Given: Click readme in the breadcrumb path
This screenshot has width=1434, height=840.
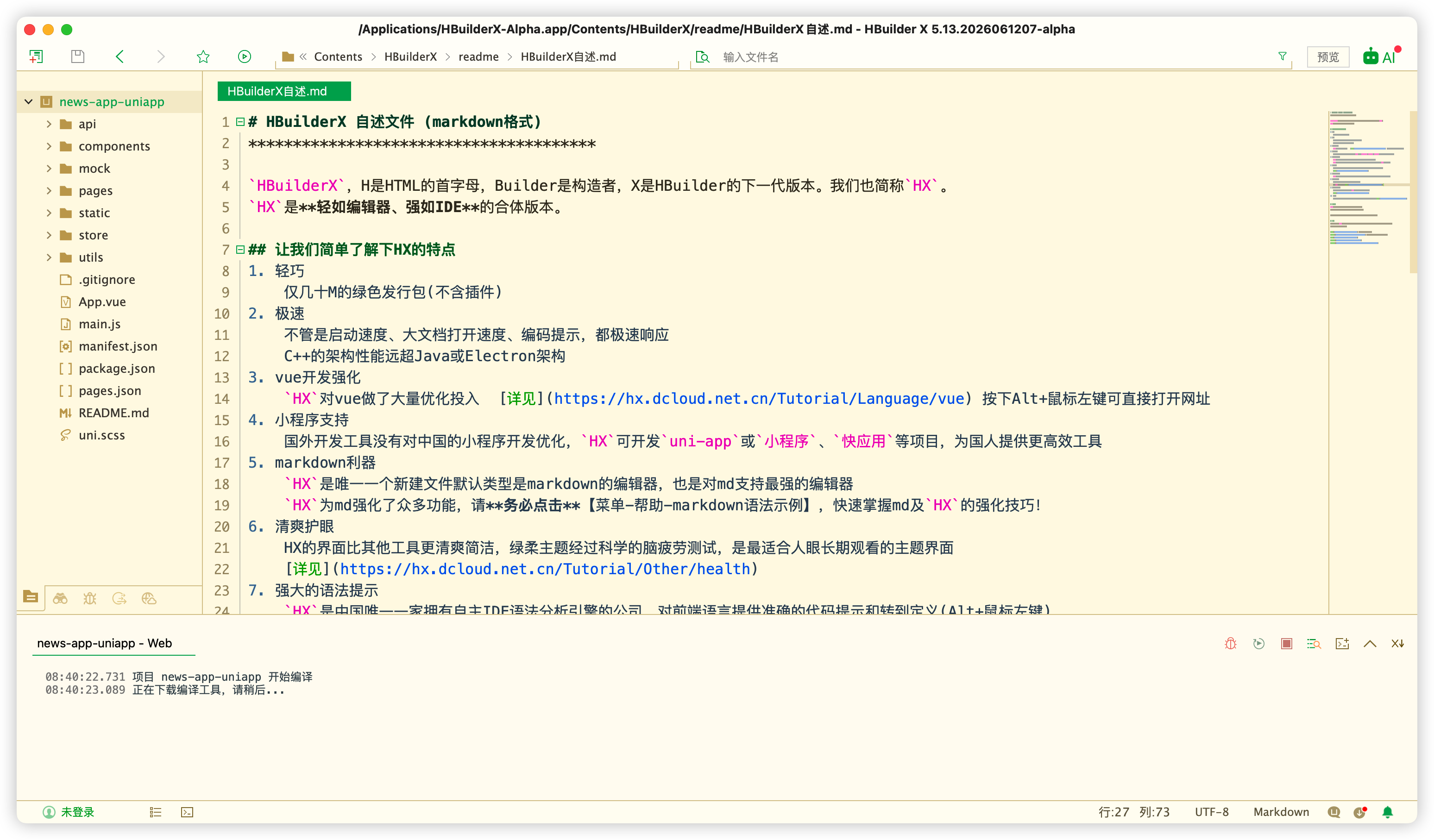Looking at the screenshot, I should [478, 57].
